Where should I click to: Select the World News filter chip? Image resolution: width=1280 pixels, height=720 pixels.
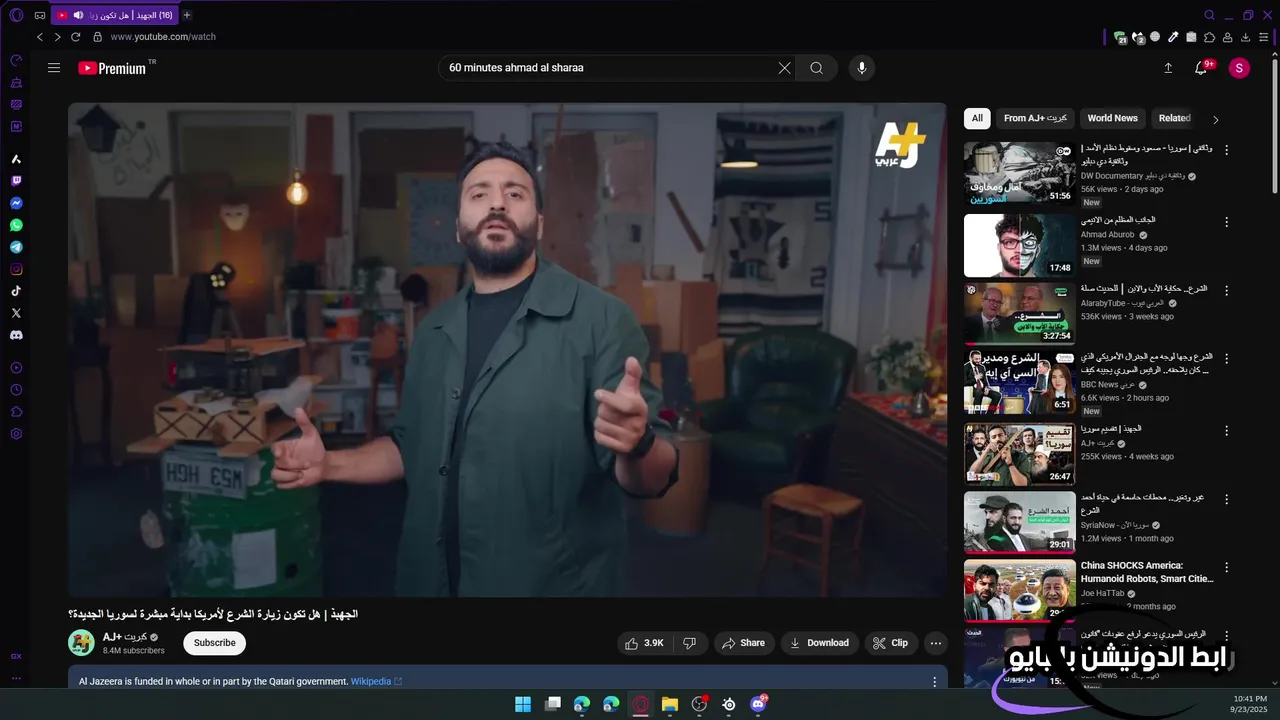pos(1112,118)
